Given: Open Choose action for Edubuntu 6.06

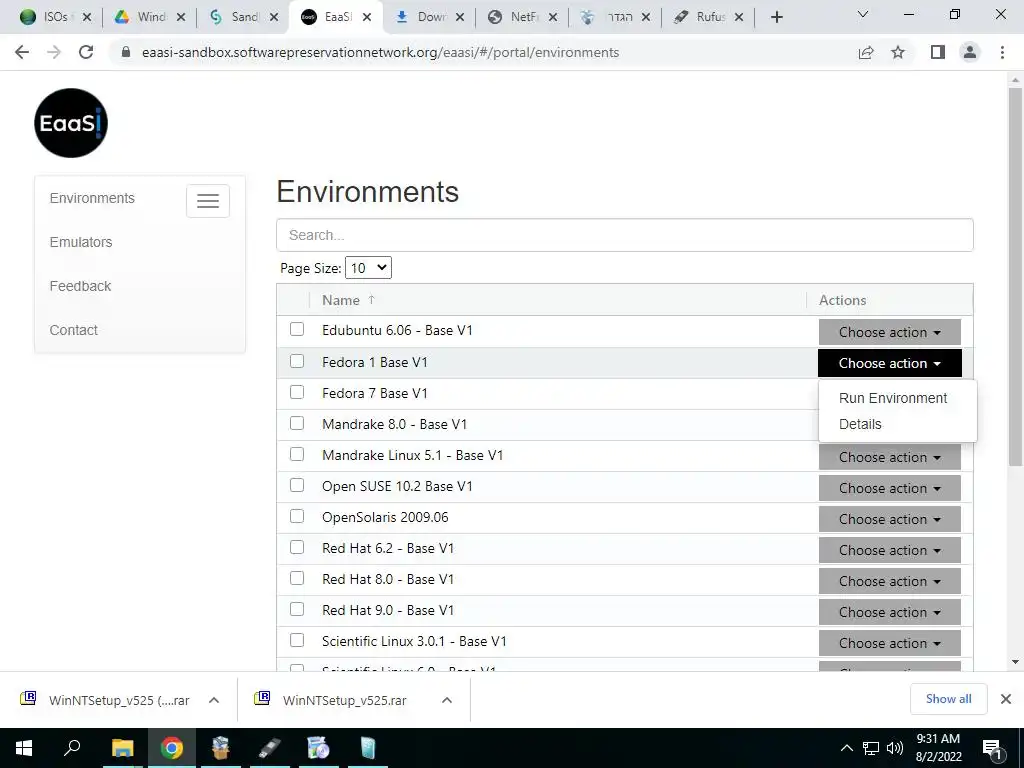Looking at the screenshot, I should point(889,332).
